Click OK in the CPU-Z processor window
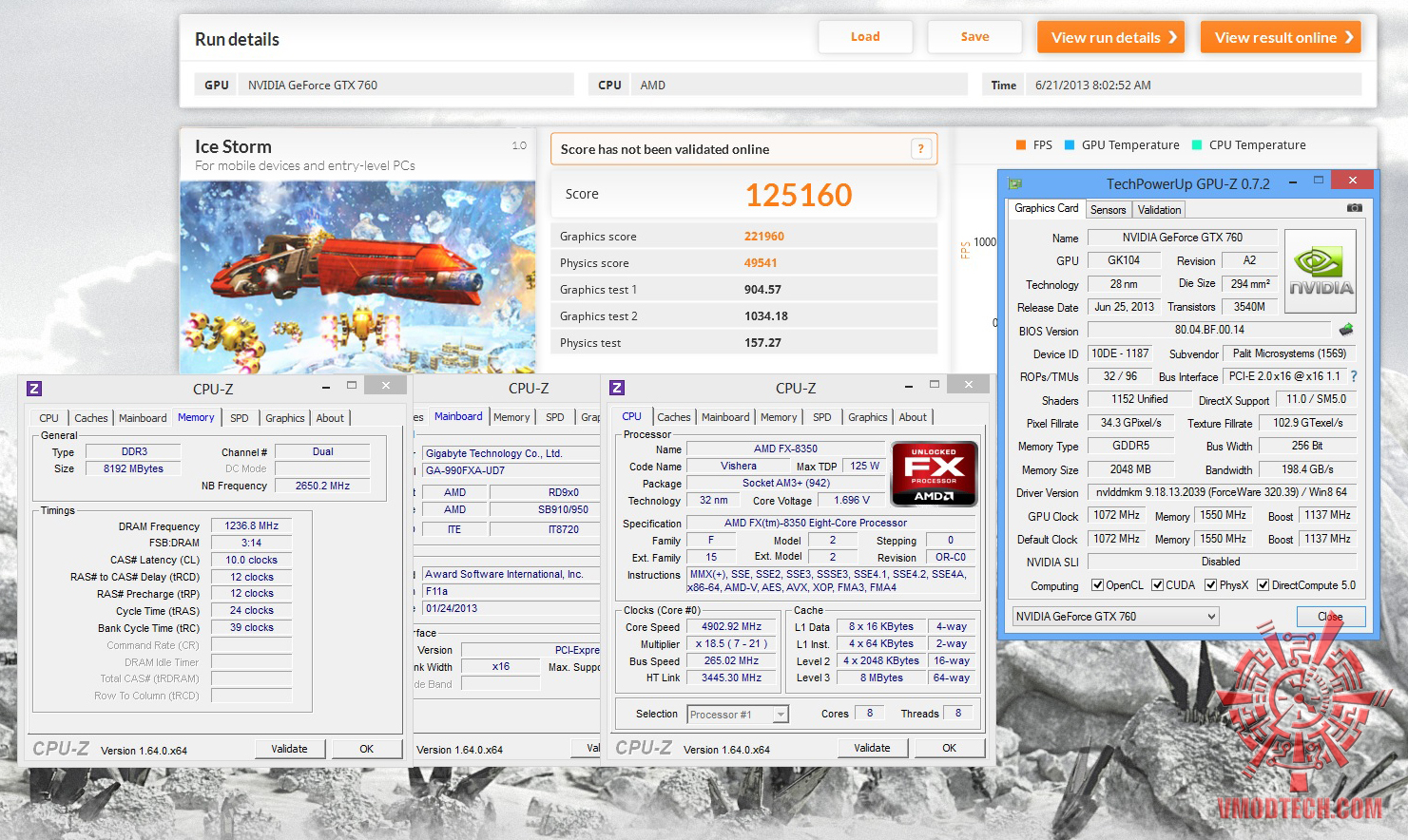This screenshot has height=840, width=1408. (949, 748)
